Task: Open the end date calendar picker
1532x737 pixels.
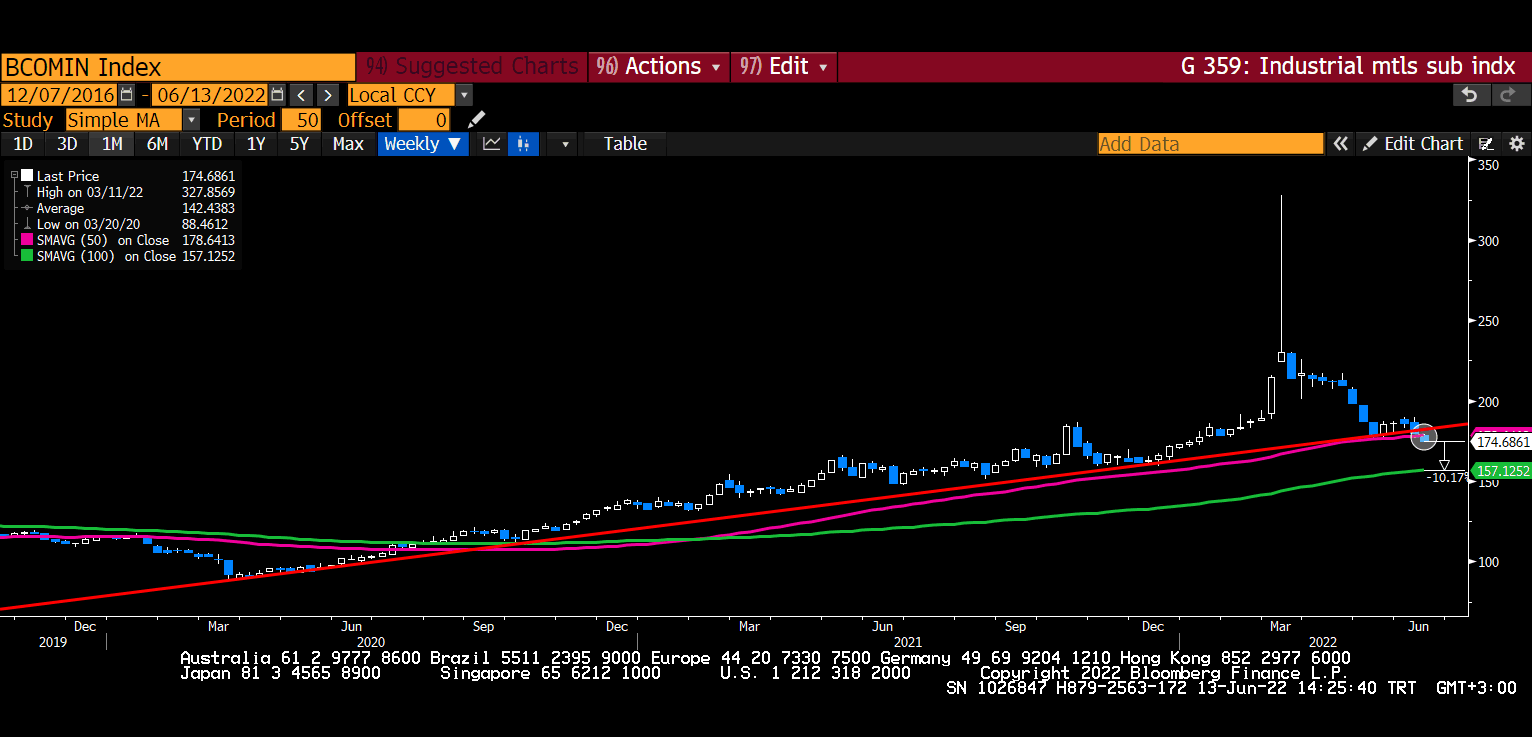Action: [276, 95]
